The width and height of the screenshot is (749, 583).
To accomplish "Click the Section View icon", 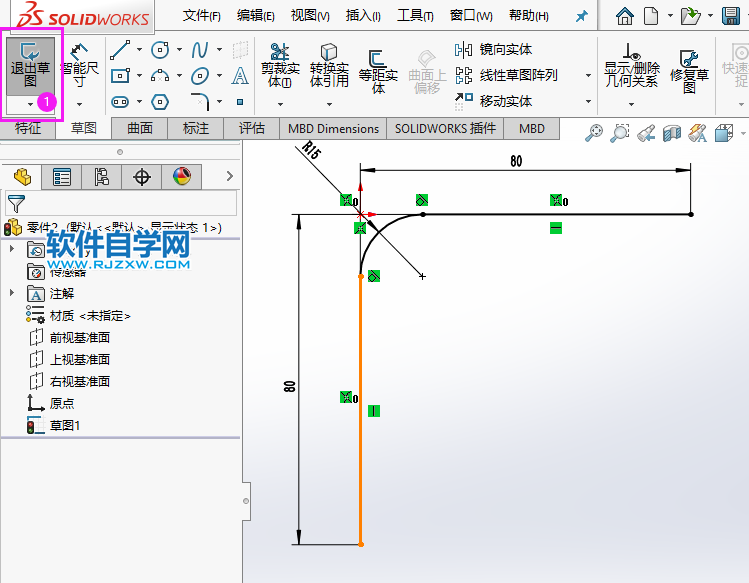I will pos(672,133).
